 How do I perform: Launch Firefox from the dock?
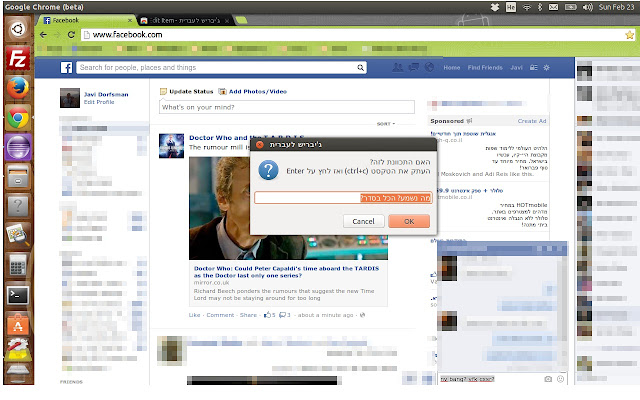point(18,88)
